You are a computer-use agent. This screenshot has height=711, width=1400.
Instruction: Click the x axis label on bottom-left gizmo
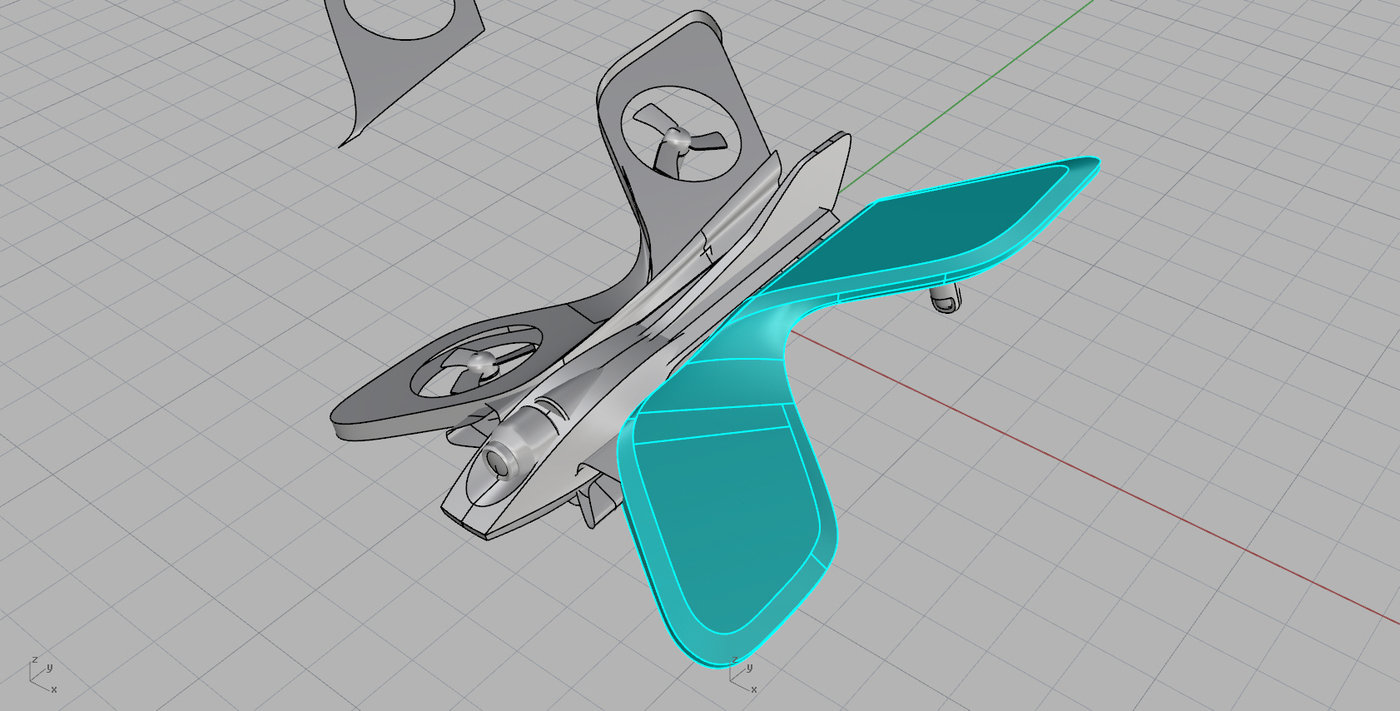(55, 690)
